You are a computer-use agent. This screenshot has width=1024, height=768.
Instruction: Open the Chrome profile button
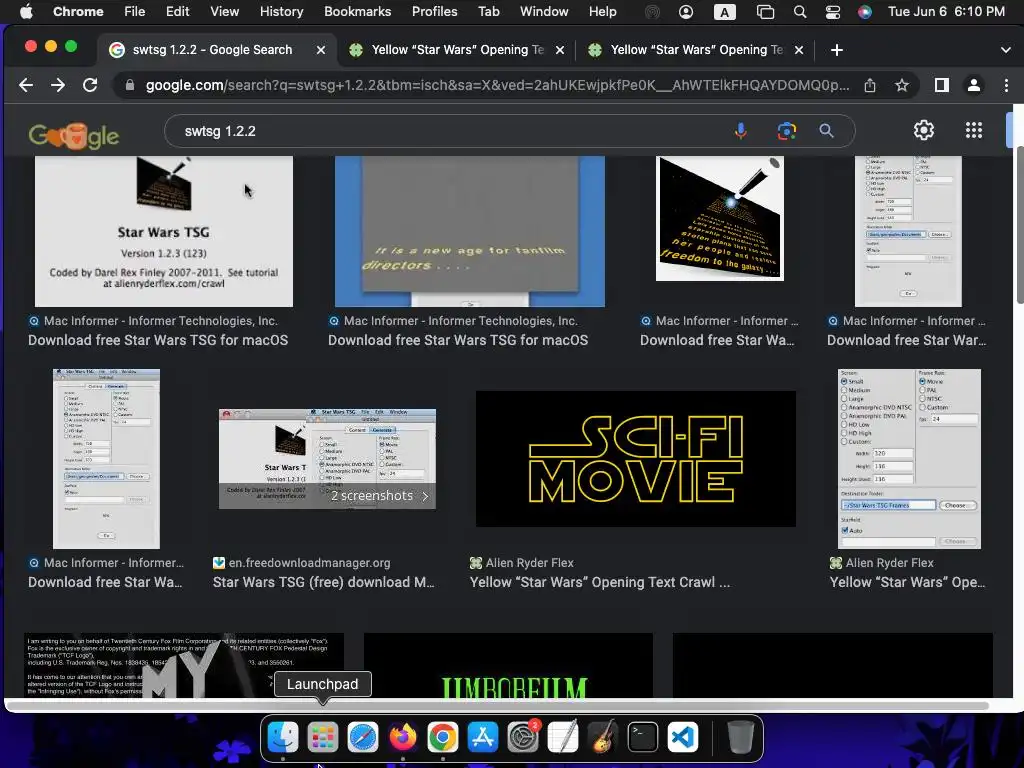(973, 85)
